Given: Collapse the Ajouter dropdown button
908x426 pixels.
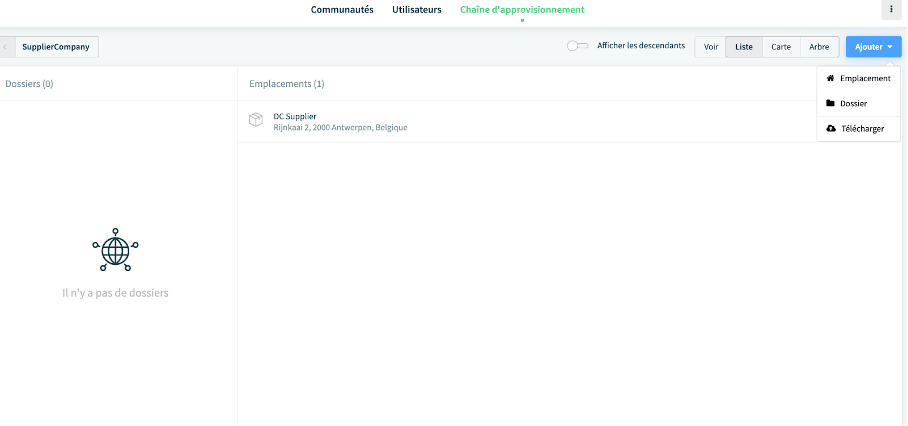Looking at the screenshot, I should click(874, 47).
